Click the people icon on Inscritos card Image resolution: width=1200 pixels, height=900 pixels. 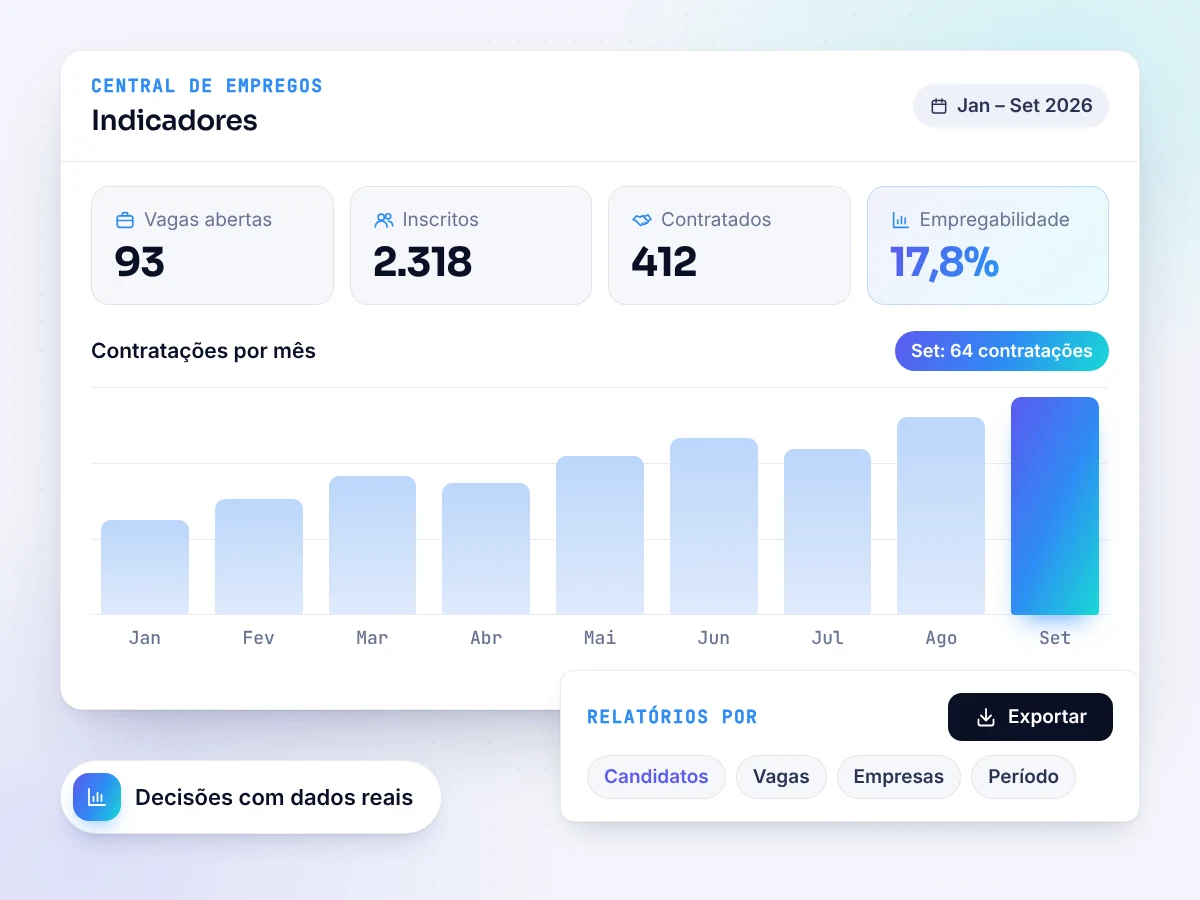tap(383, 220)
